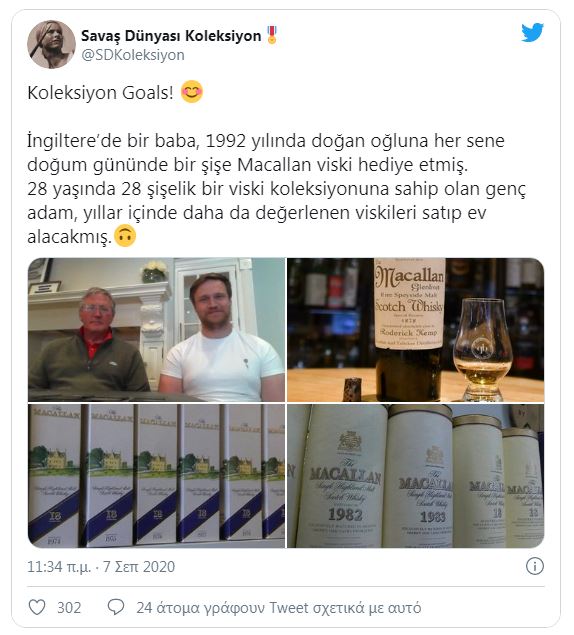This screenshot has height=635, width=574.
Task: Open tweet info circle icon
Action: tap(535, 566)
